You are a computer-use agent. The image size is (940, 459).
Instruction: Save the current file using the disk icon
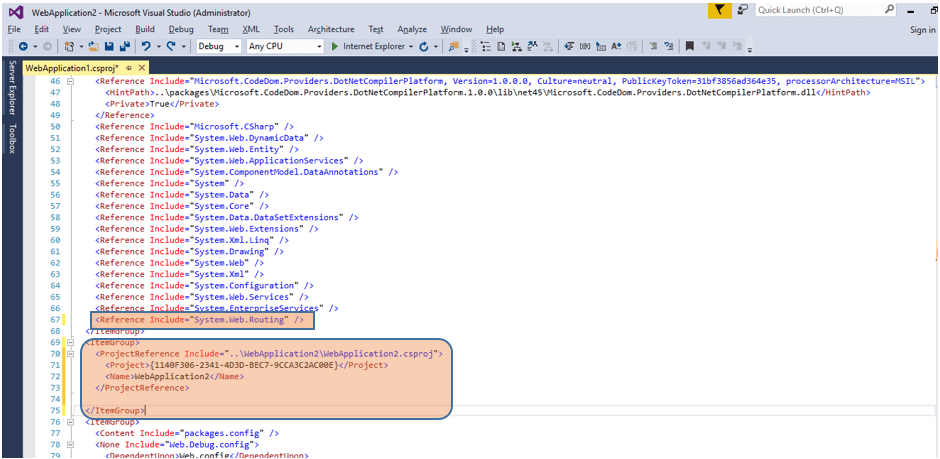click(109, 46)
